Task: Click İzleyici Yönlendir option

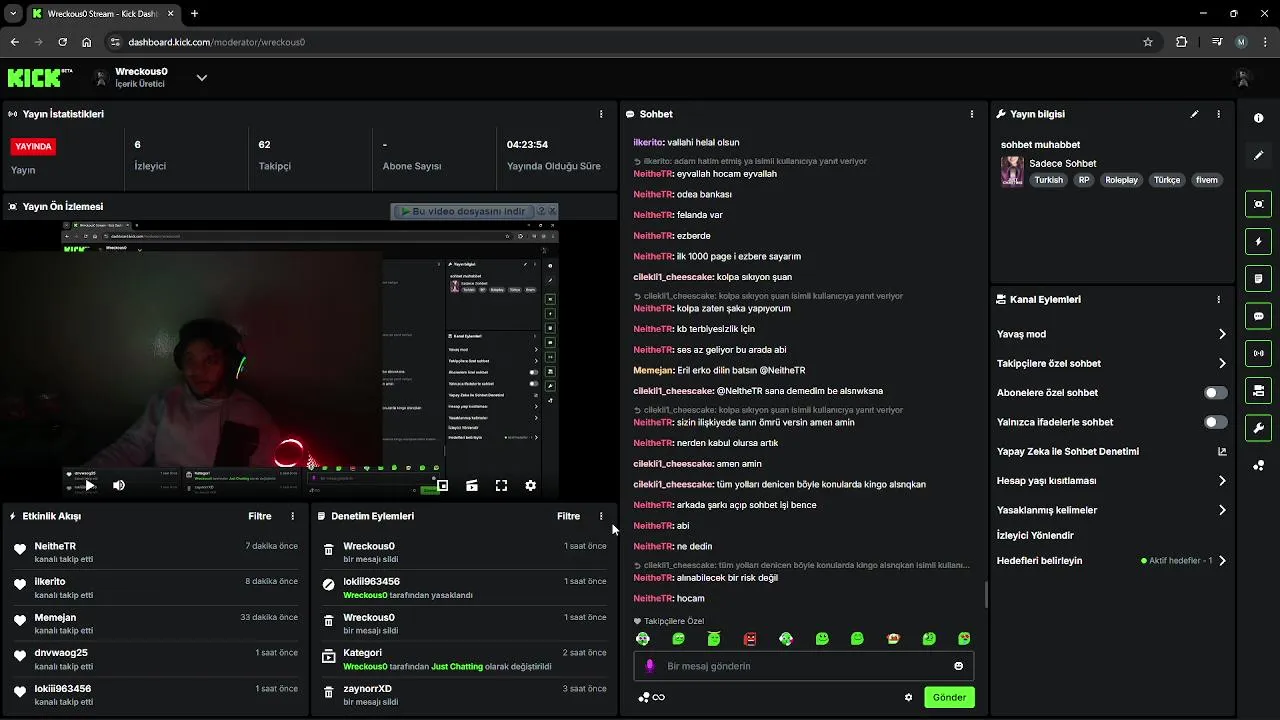Action: 1035,536
